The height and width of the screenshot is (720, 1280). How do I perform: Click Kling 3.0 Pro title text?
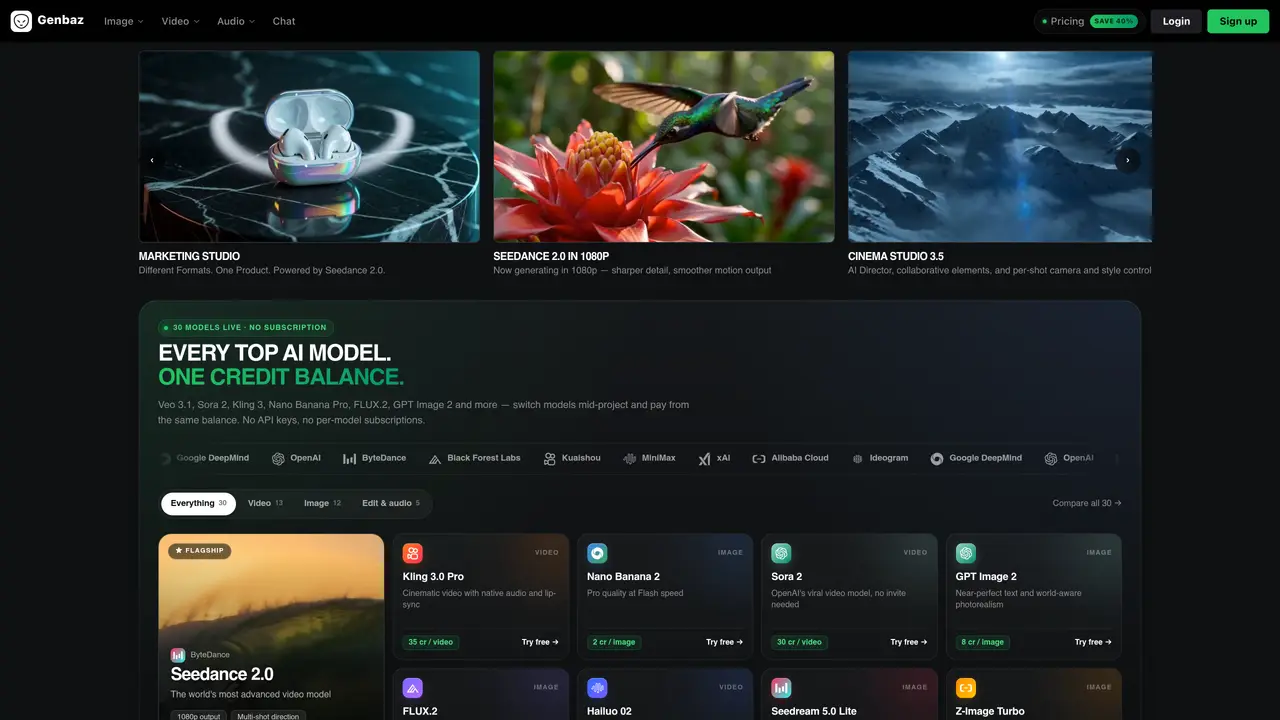point(433,577)
